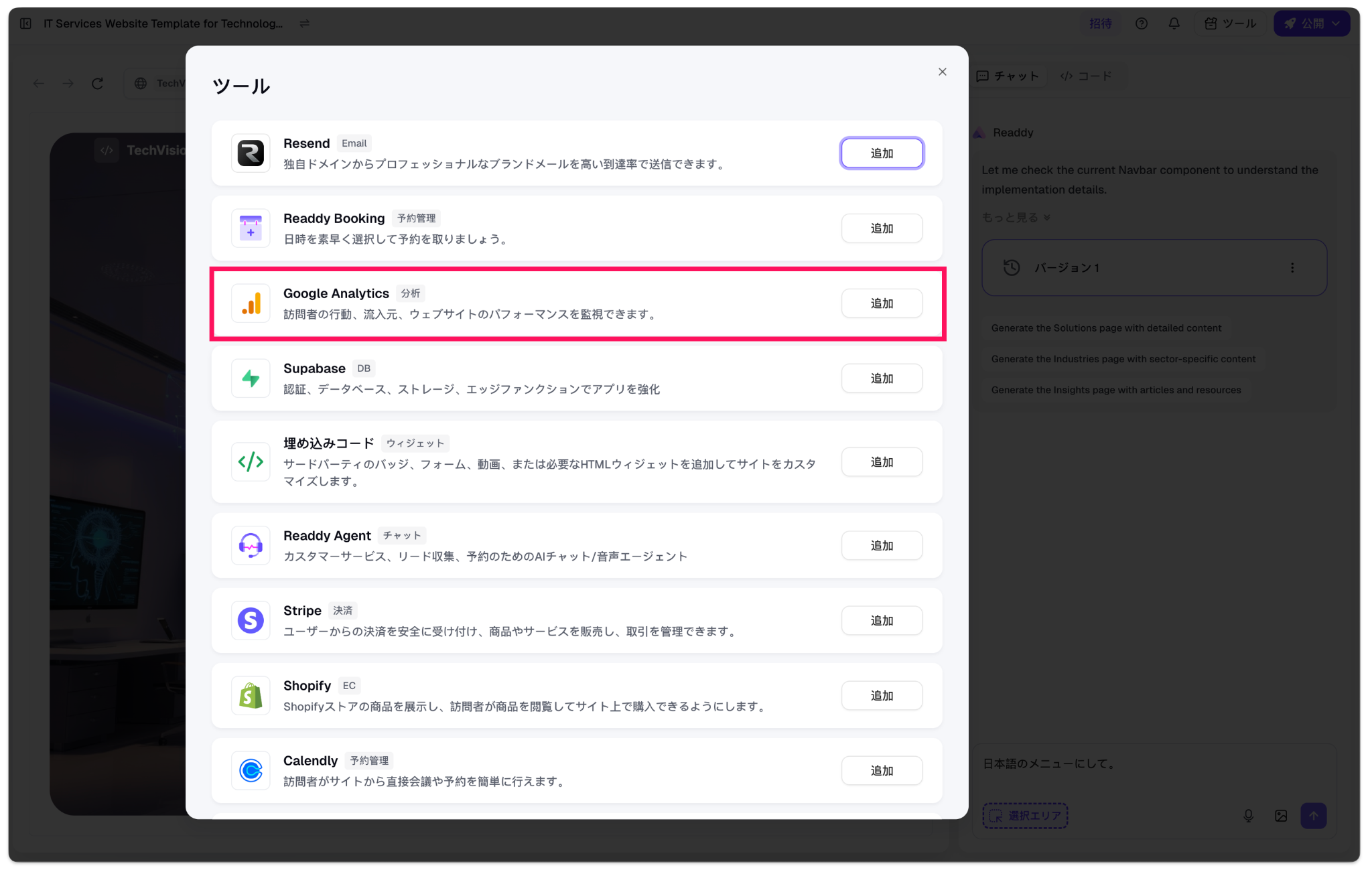The width and height of the screenshot is (1372, 874).
Task: Add the Supabase tool
Action: [x=882, y=378]
